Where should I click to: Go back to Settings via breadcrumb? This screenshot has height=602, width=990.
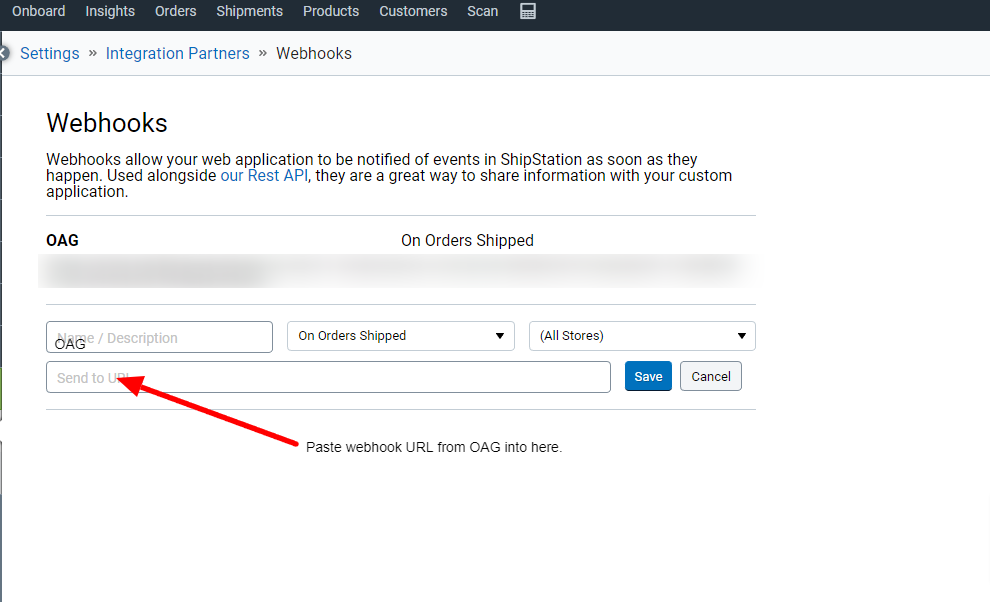point(50,54)
